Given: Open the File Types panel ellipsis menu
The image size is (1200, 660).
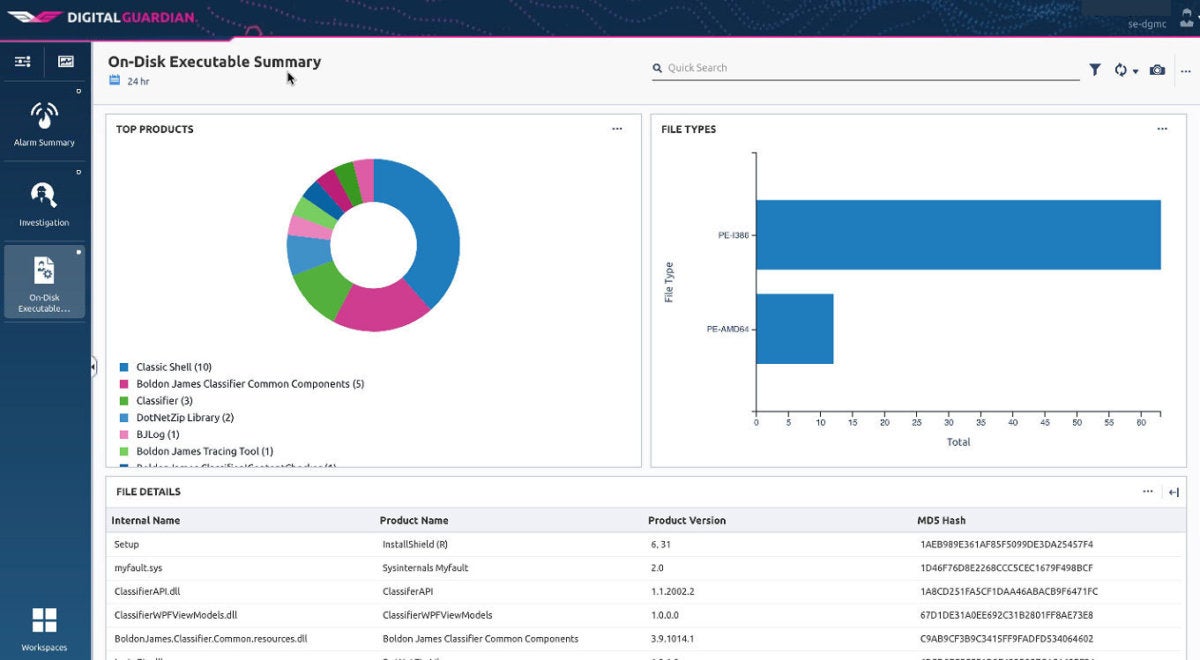Looking at the screenshot, I should pyautogui.click(x=1162, y=129).
